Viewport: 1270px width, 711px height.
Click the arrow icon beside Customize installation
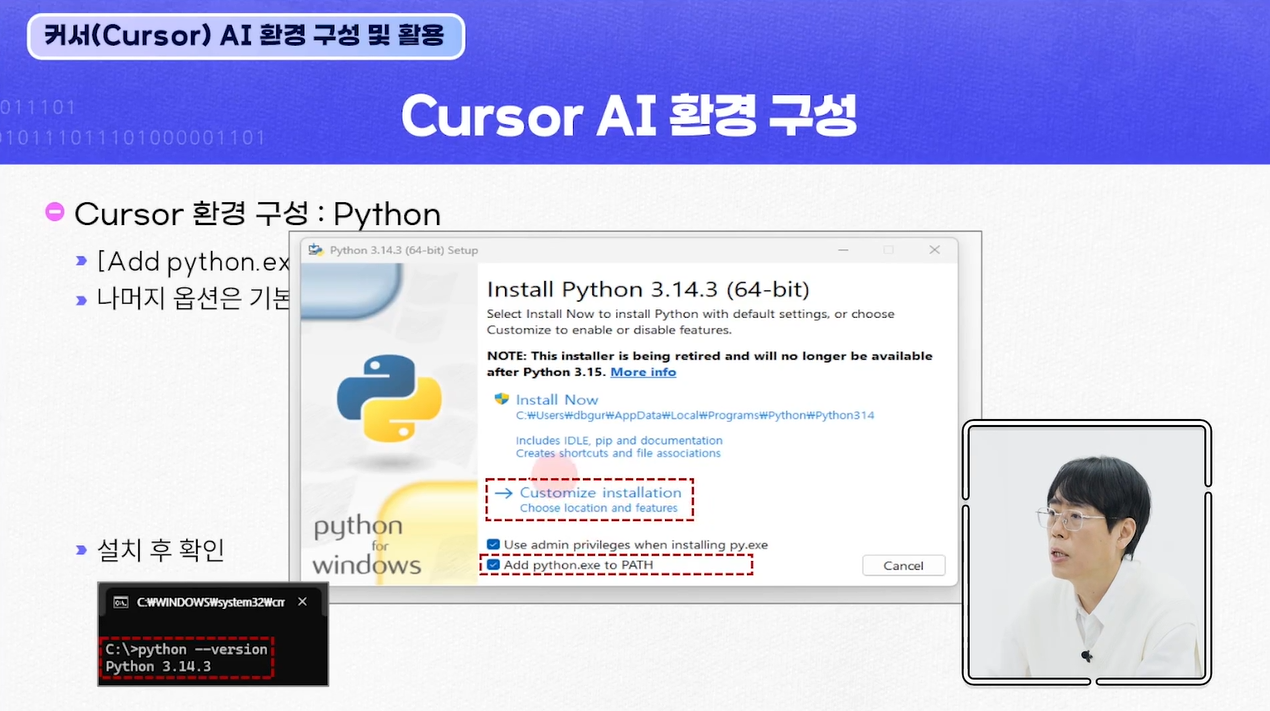point(503,493)
